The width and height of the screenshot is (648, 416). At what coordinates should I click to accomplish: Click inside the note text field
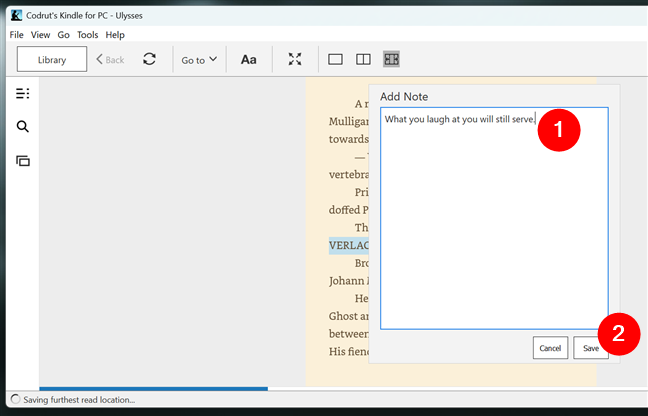[494, 230]
